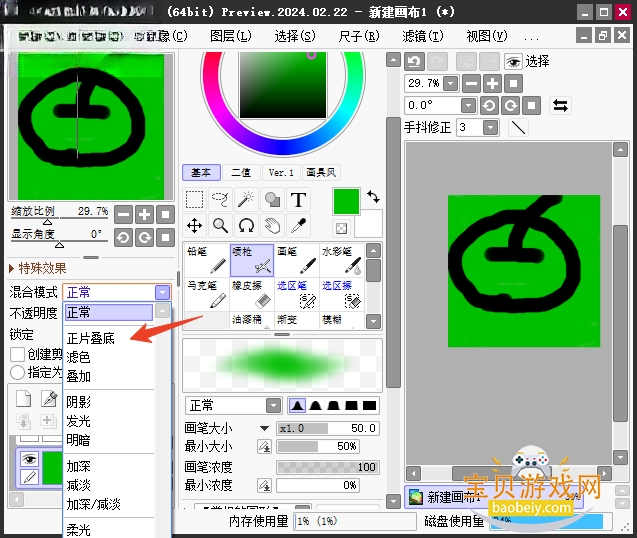Screen dimensions: 637x538
Task: Select the 新建画布1 document tab
Action: (494, 497)
